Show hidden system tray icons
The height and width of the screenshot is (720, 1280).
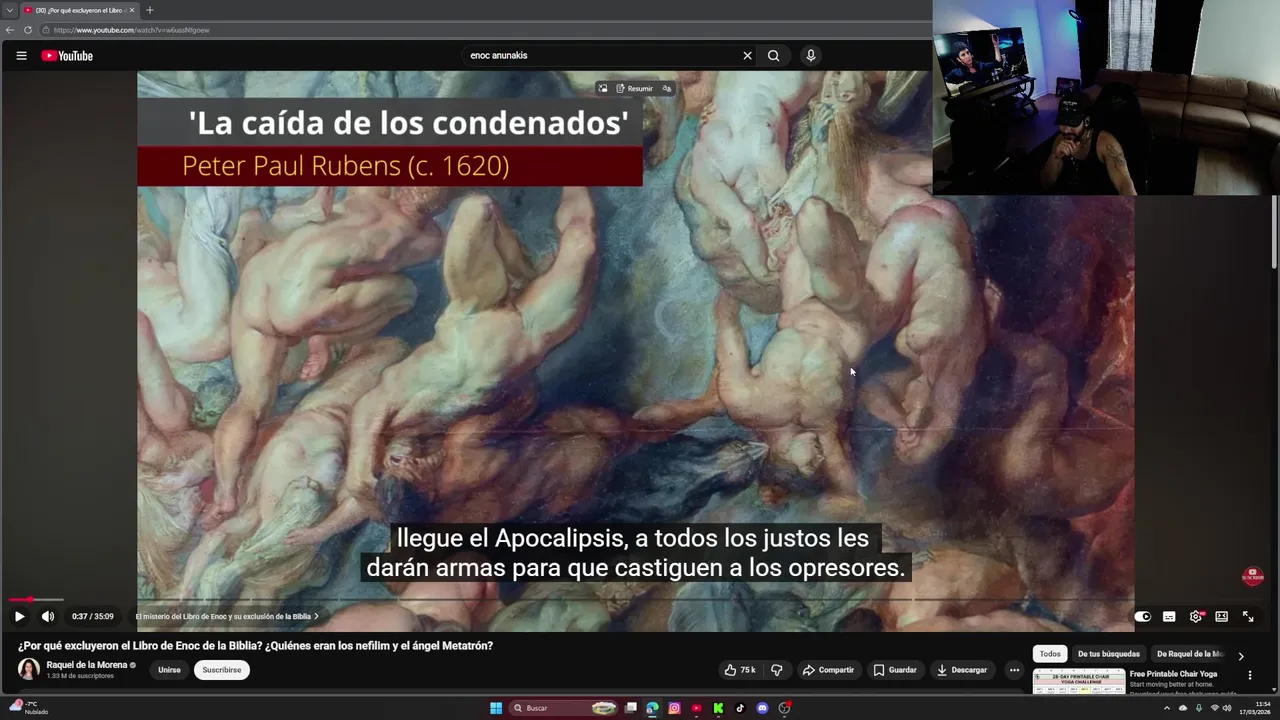[x=1166, y=708]
